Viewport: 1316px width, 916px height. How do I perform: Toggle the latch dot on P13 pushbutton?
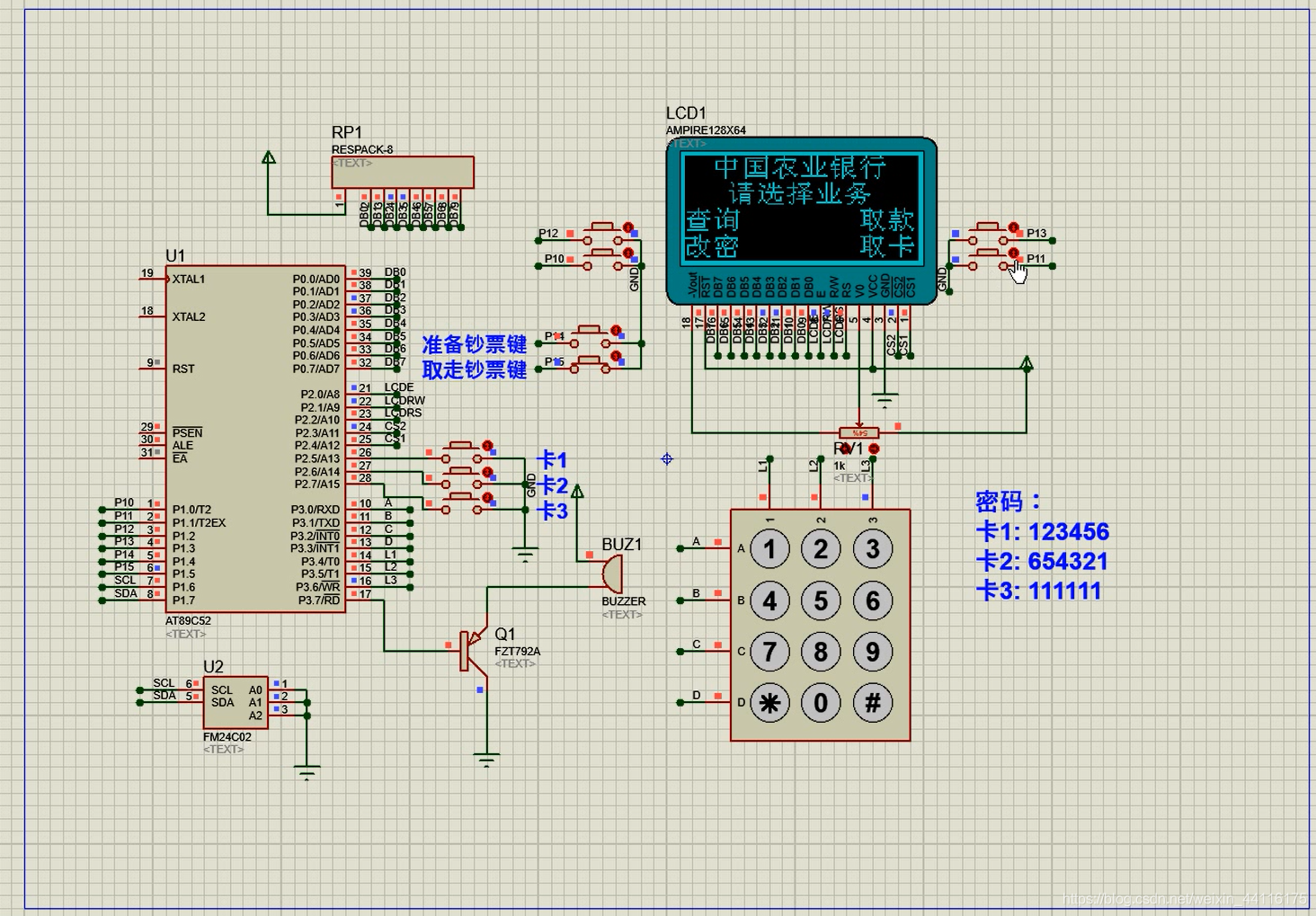coord(1013,228)
